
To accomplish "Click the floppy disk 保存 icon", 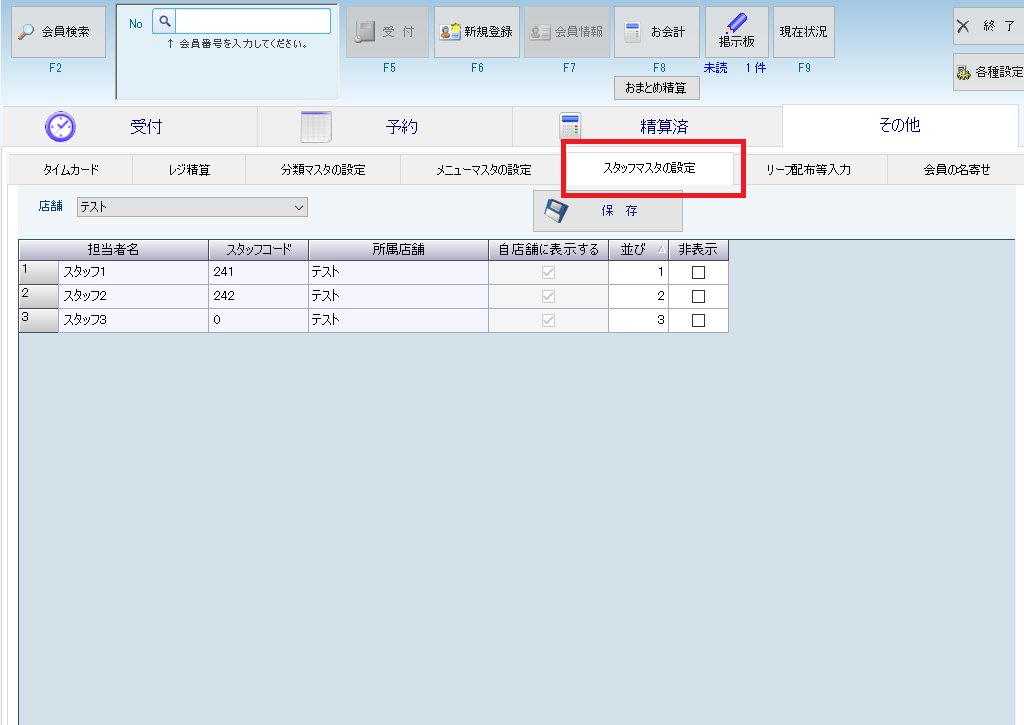I will pos(557,211).
